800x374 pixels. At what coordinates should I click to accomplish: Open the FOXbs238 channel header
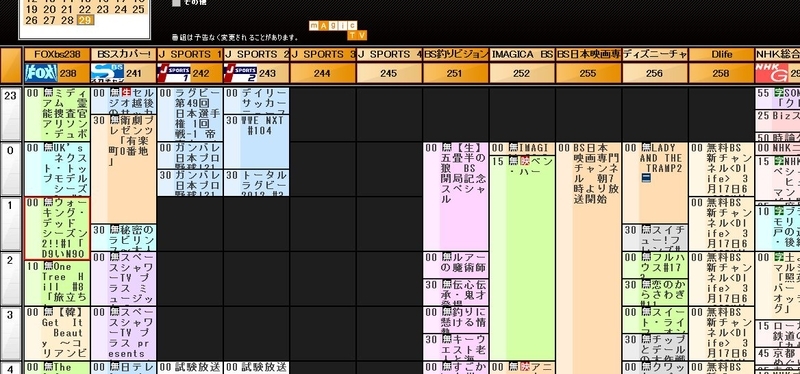pyautogui.click(x=57, y=55)
